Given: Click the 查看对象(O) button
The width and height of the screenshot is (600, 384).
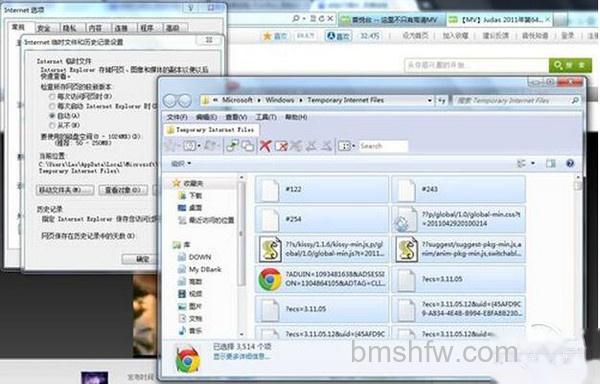Looking at the screenshot, I should tap(123, 190).
